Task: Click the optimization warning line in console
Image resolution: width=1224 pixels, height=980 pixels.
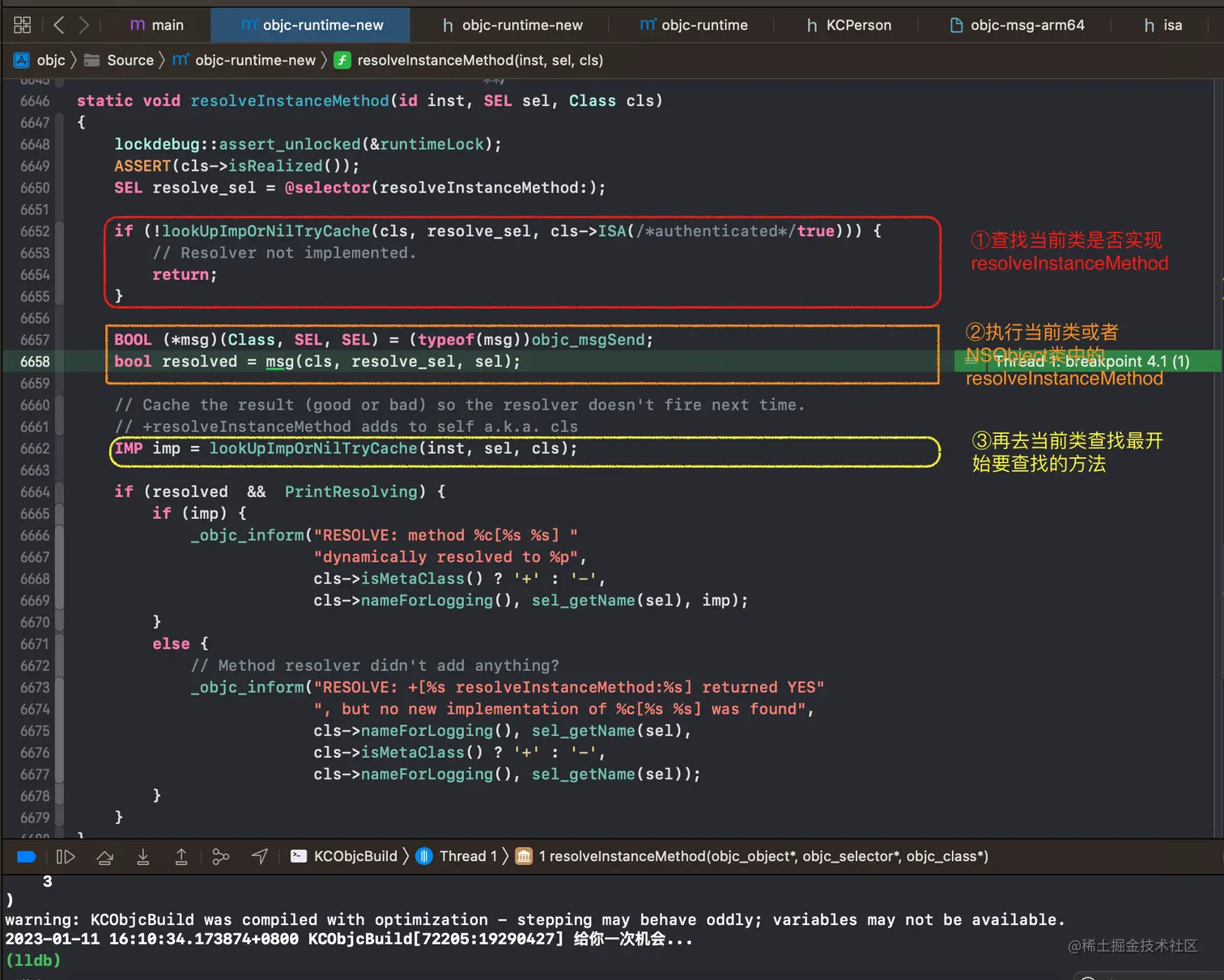Action: pyautogui.click(x=534, y=920)
